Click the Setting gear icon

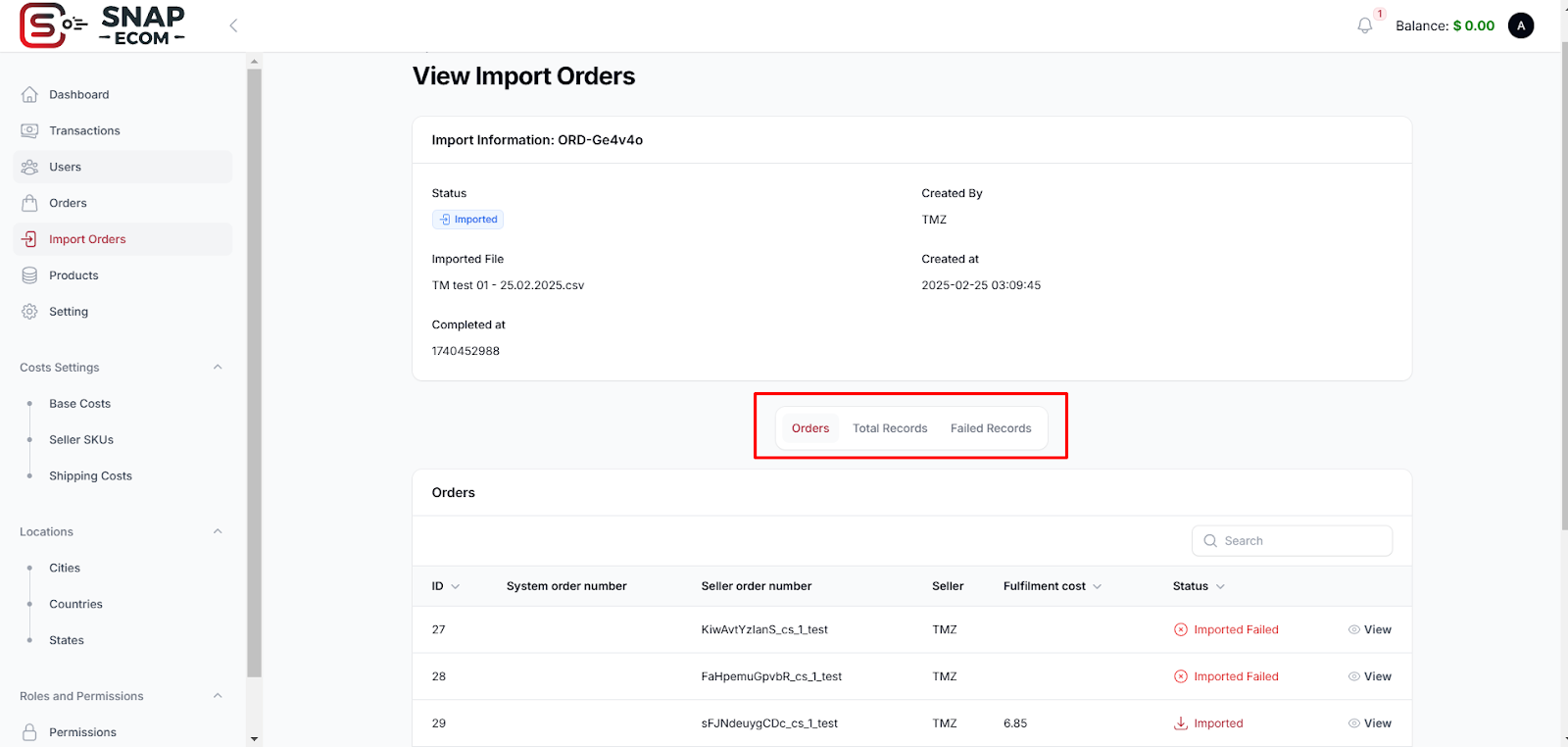tap(29, 312)
